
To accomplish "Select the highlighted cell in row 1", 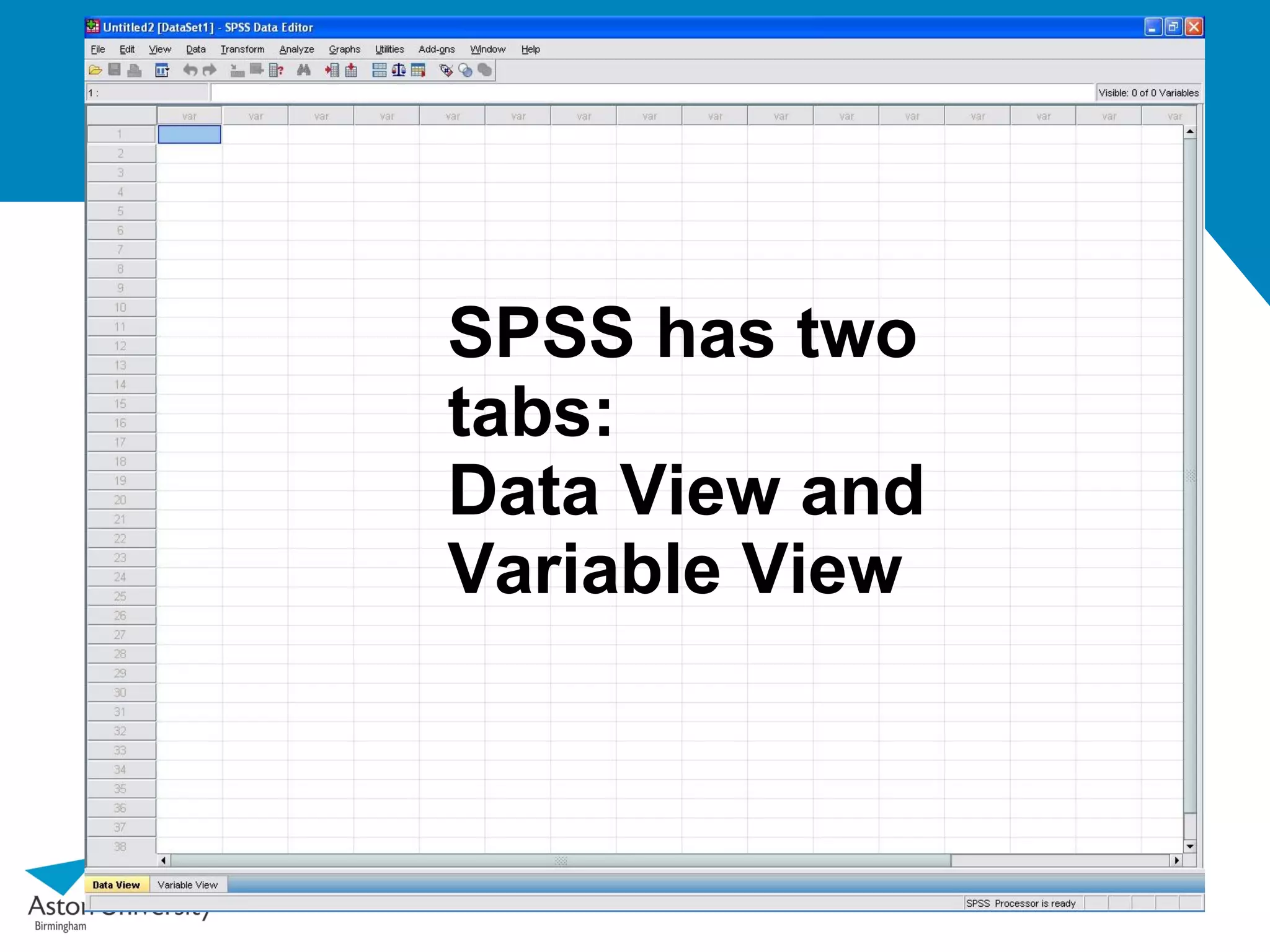I will pyautogui.click(x=189, y=134).
